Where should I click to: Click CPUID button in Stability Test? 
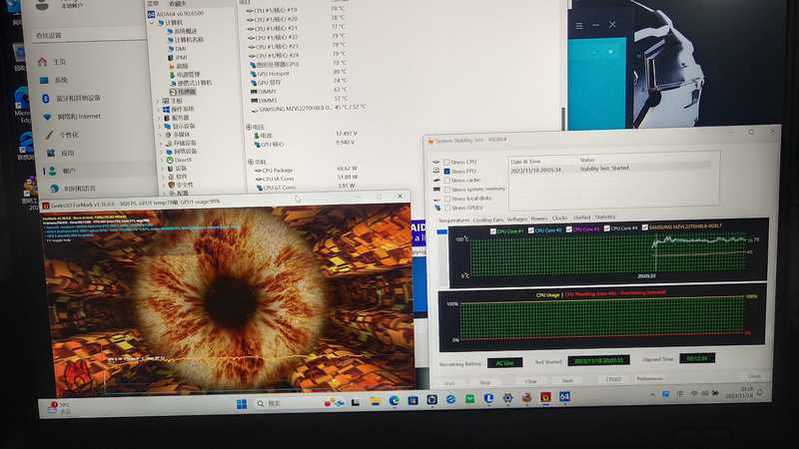[x=614, y=380]
